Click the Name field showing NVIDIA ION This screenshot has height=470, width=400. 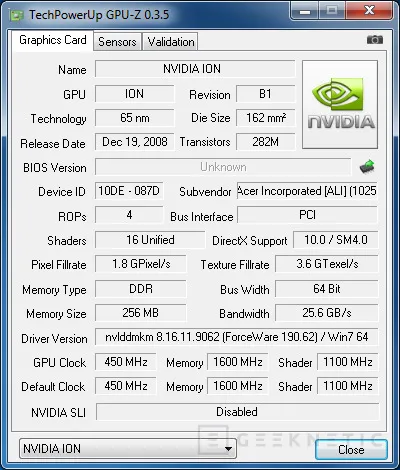pos(195,69)
